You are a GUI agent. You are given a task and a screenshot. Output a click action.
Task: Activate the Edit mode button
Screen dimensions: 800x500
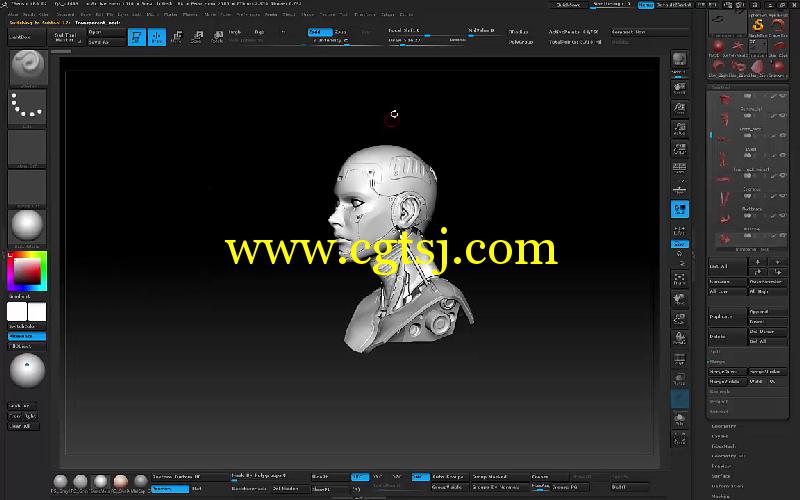tap(136, 37)
